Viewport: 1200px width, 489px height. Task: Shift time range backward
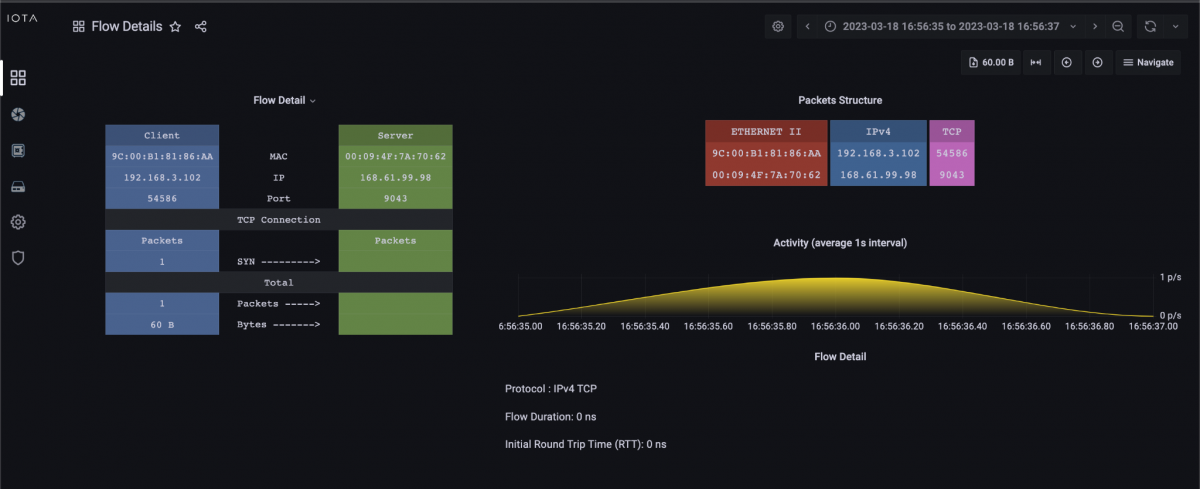(808, 27)
